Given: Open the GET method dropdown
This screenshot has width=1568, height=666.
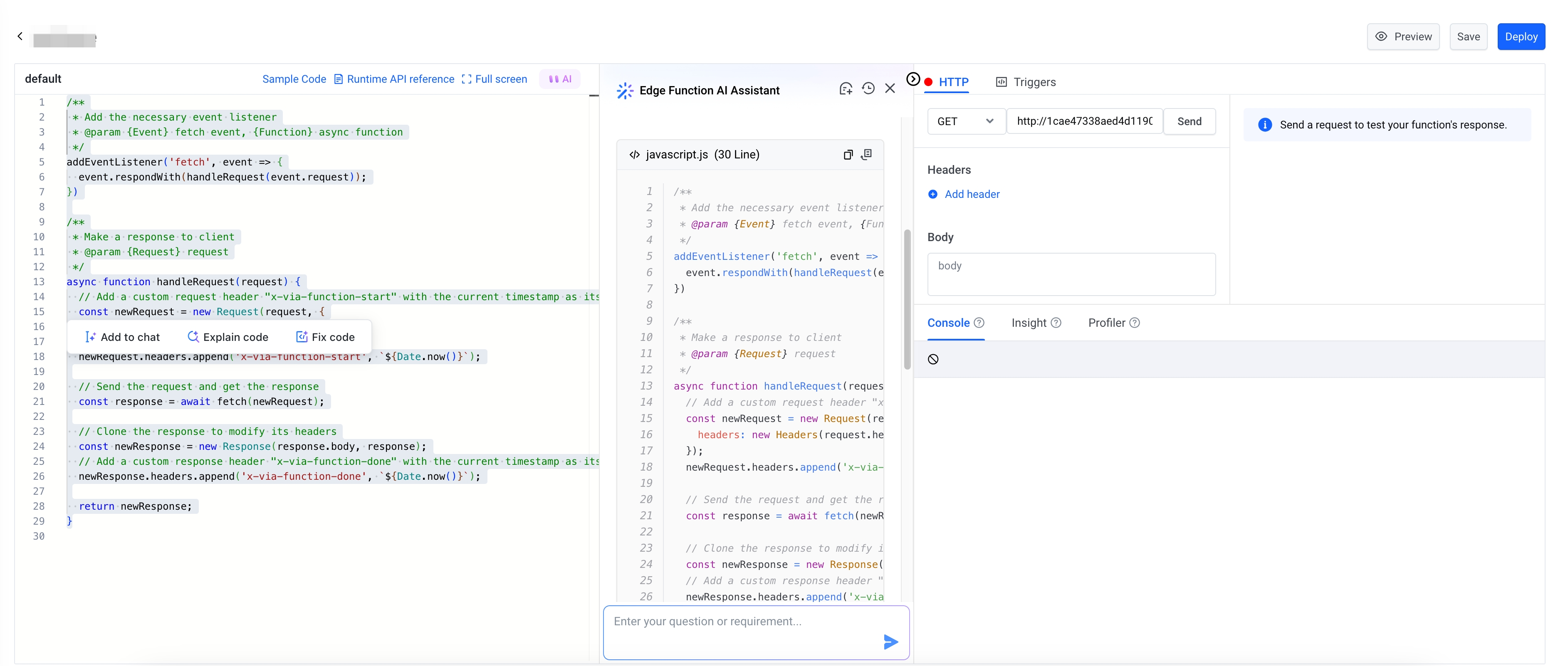Looking at the screenshot, I should 965,121.
